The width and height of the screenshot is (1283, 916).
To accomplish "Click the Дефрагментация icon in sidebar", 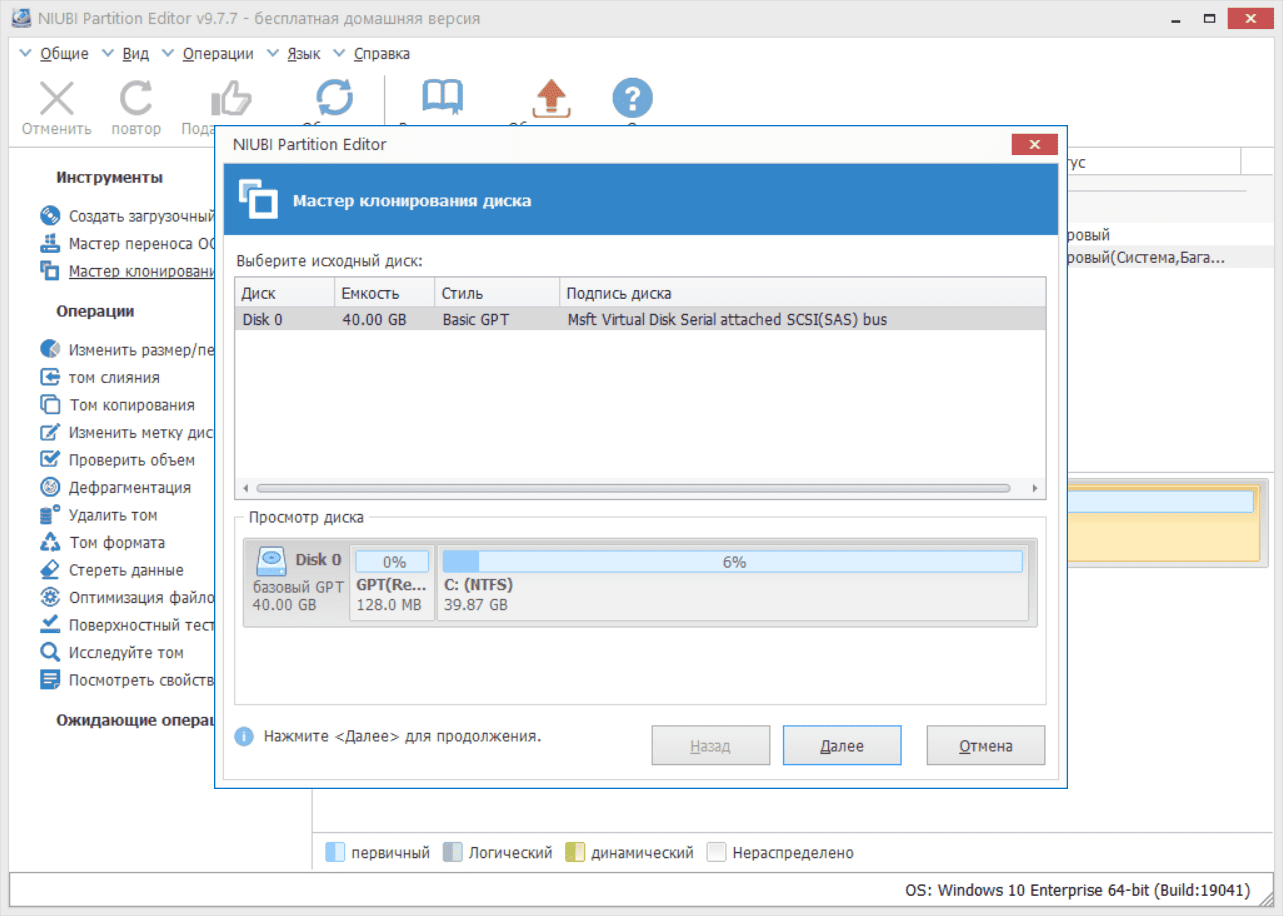I will click(x=50, y=487).
